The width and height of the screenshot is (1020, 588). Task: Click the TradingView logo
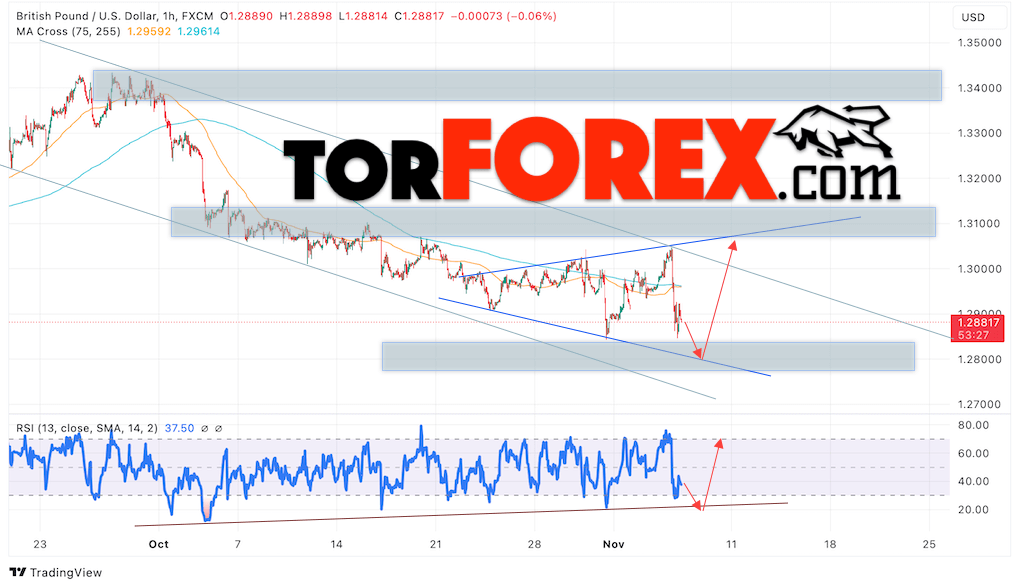pos(56,572)
